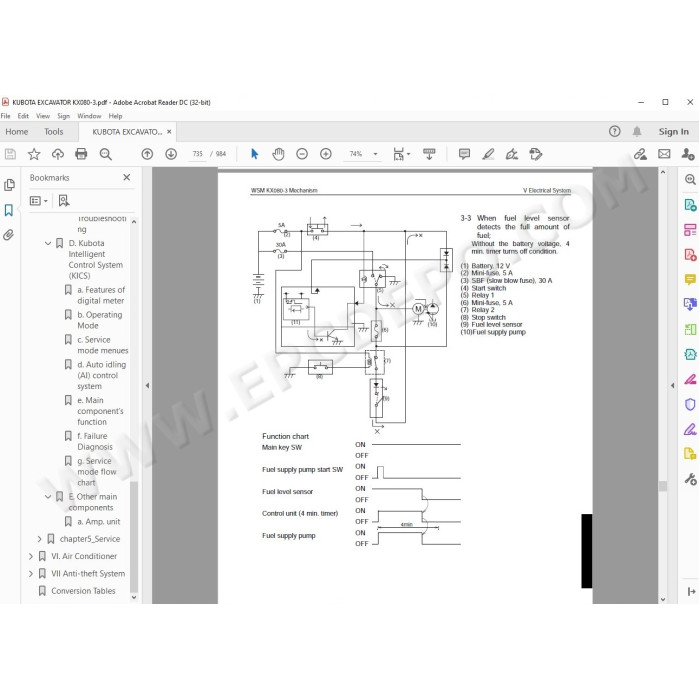Open the Edit menu
Image resolution: width=700 pixels, height=700 pixels.
tap(23, 116)
